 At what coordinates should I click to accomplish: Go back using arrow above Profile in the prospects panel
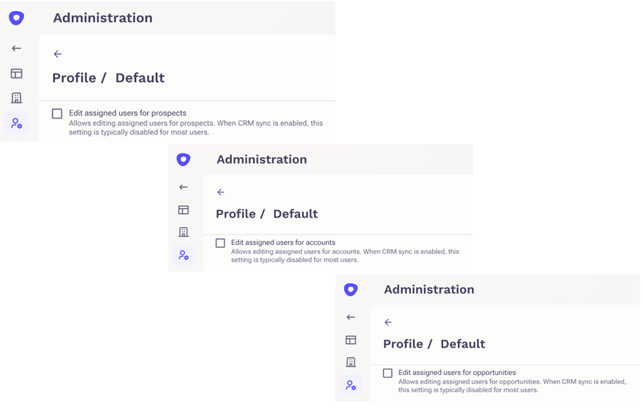pos(58,54)
